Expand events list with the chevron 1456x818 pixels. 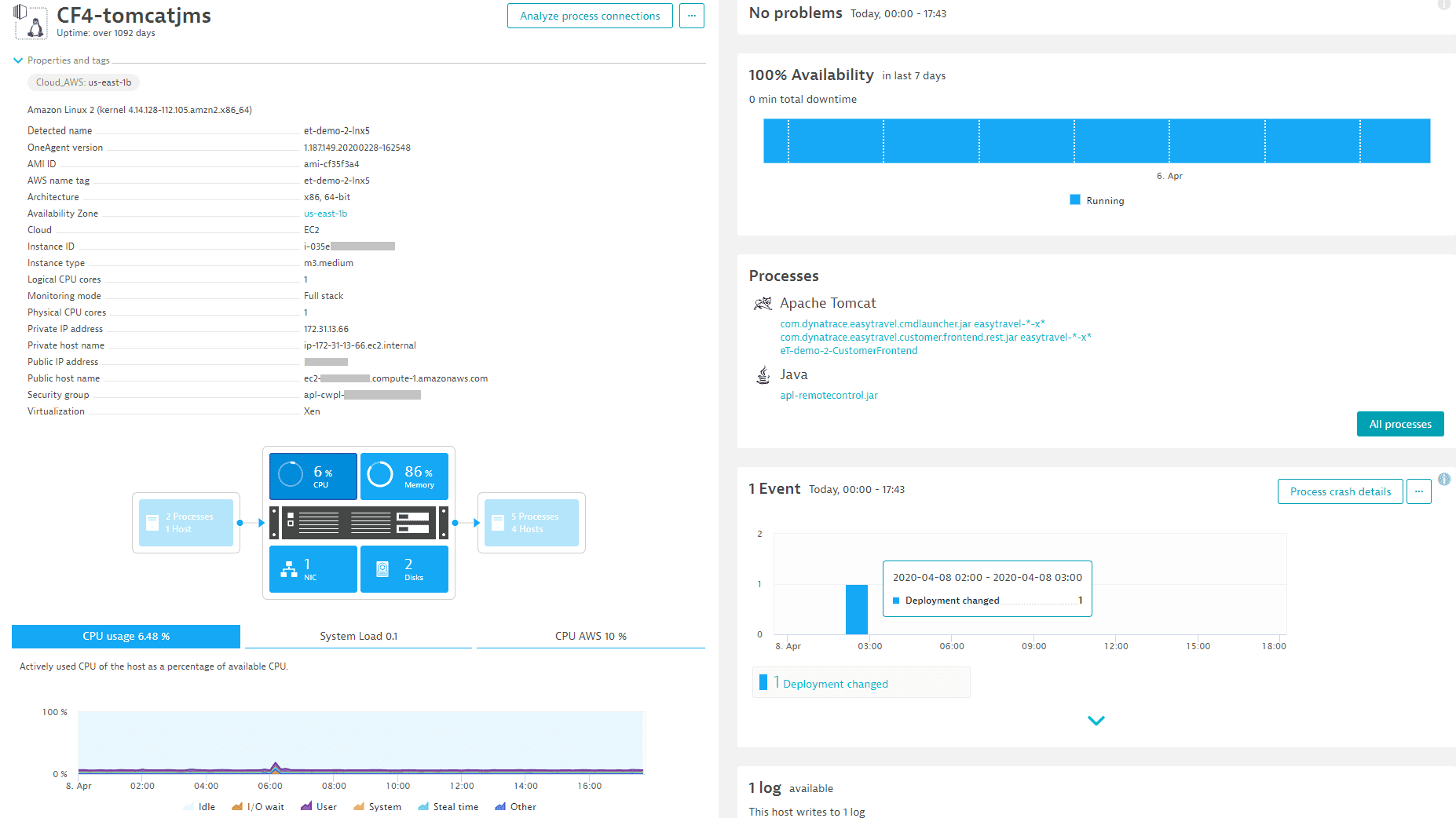(x=1096, y=721)
